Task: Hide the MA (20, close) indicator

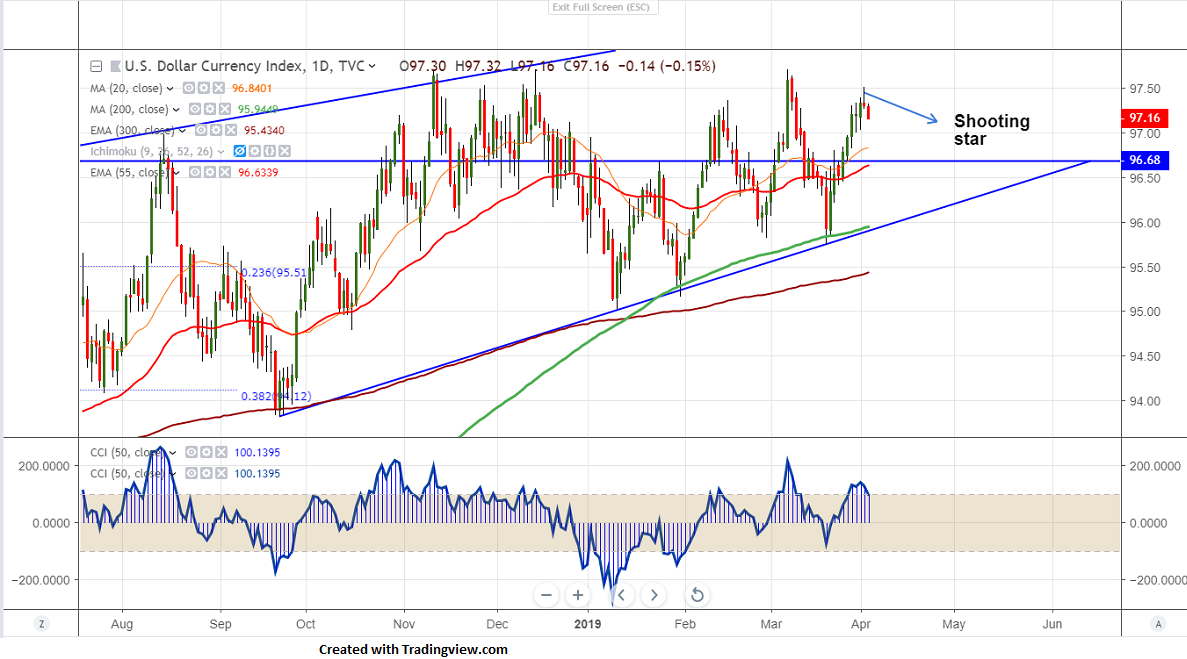Action: [189, 89]
